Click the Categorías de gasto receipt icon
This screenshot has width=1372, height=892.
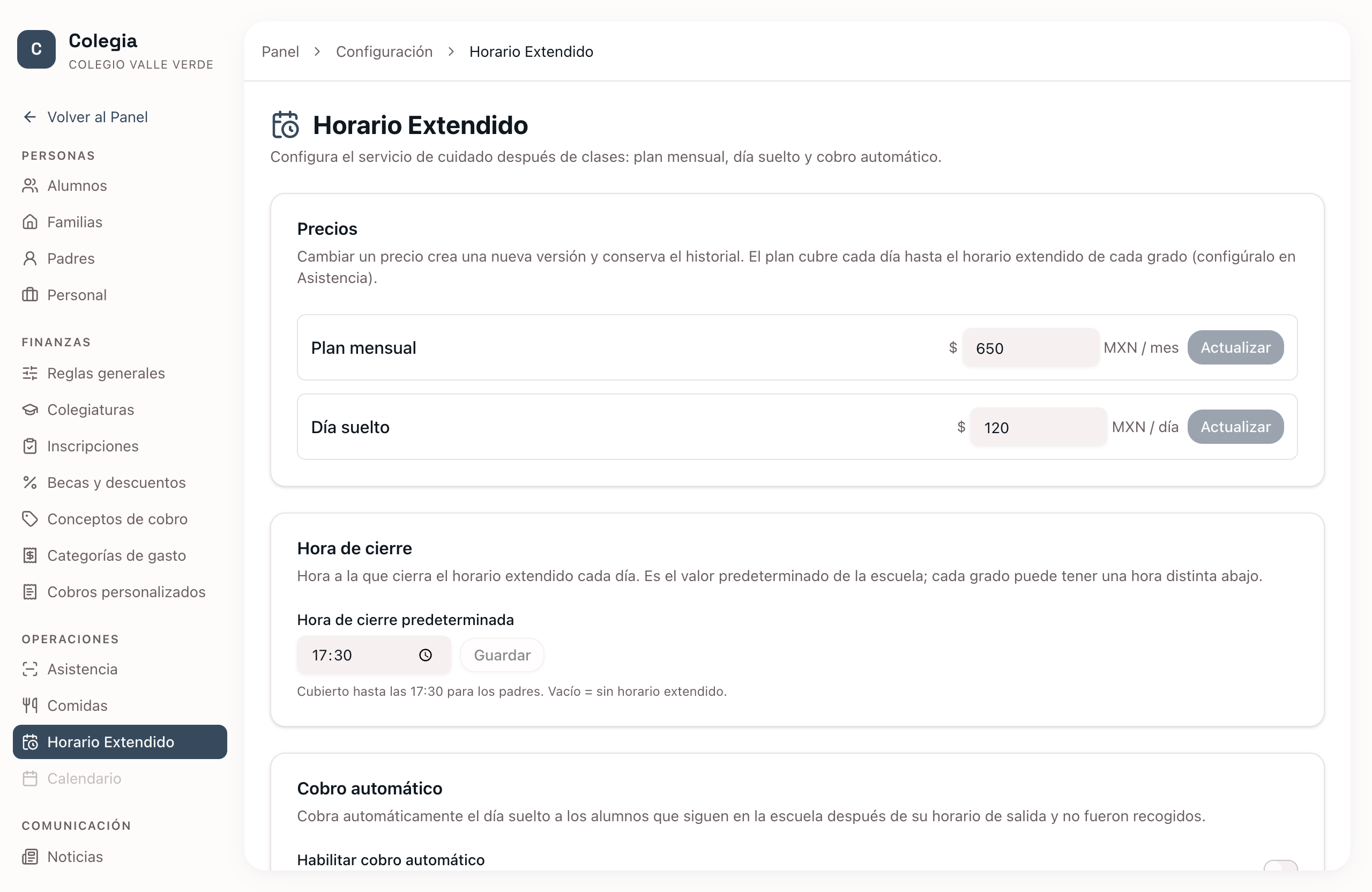(x=30, y=555)
